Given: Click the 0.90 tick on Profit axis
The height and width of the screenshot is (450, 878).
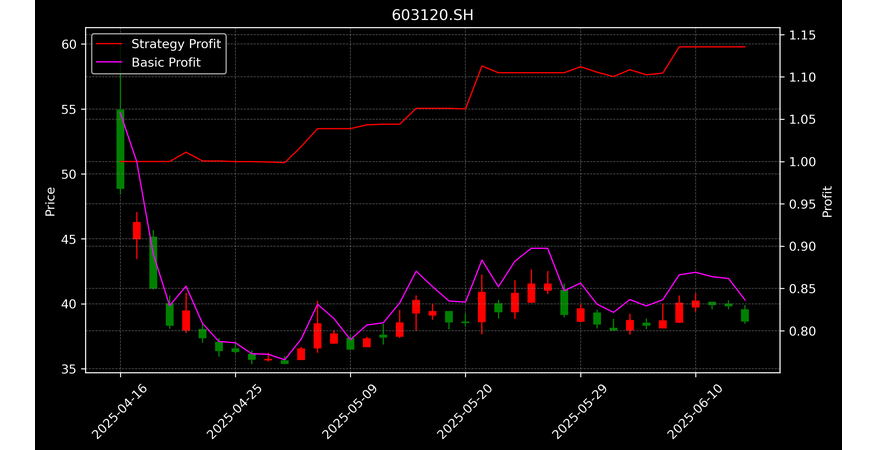Looking at the screenshot, I should [x=802, y=246].
